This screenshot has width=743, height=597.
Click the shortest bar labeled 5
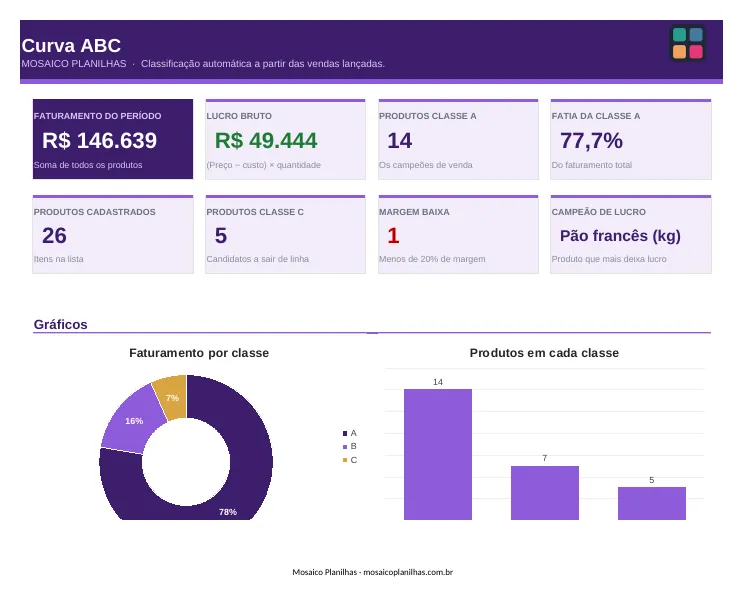tap(652, 503)
